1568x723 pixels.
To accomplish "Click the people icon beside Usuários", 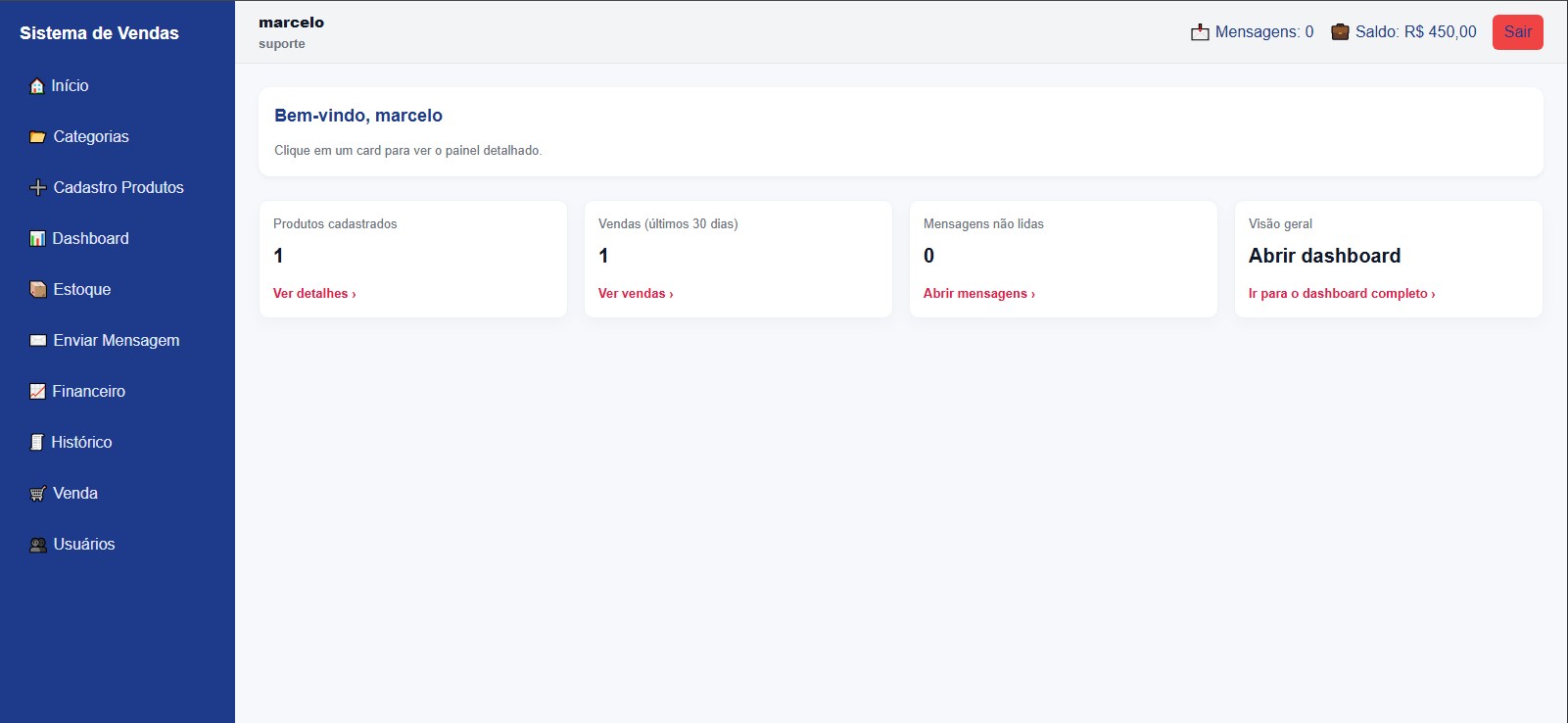I will pos(37,545).
